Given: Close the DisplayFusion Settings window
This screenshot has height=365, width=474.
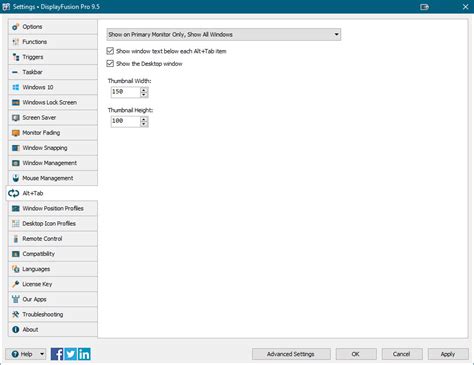Looking at the screenshot, I should click(x=465, y=7).
